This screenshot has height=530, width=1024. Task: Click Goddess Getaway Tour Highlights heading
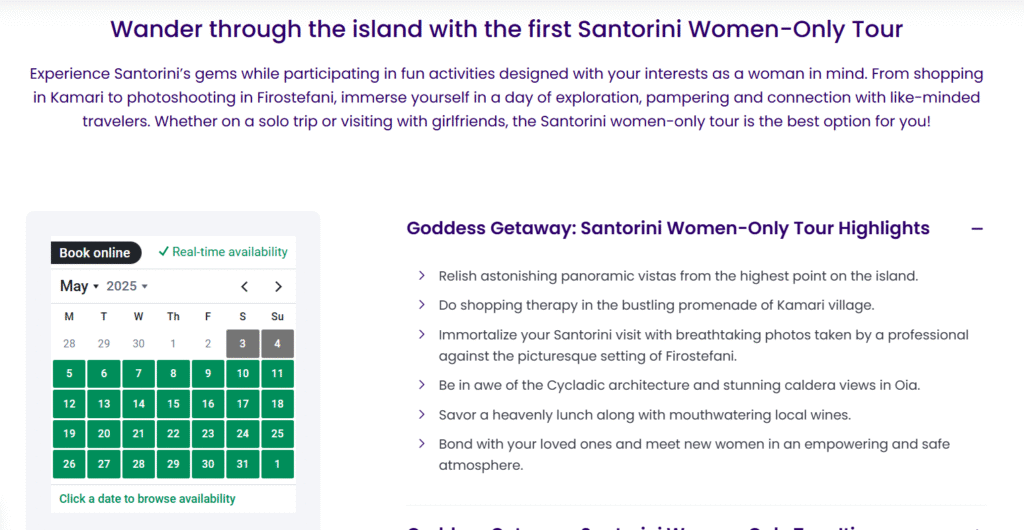(668, 228)
